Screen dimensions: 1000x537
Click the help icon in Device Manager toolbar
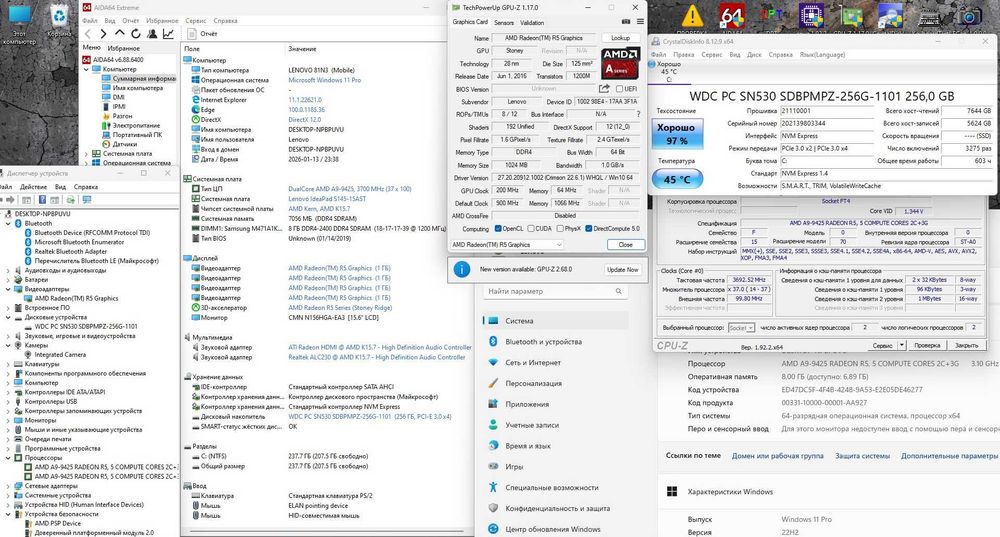pyautogui.click(x=42, y=200)
